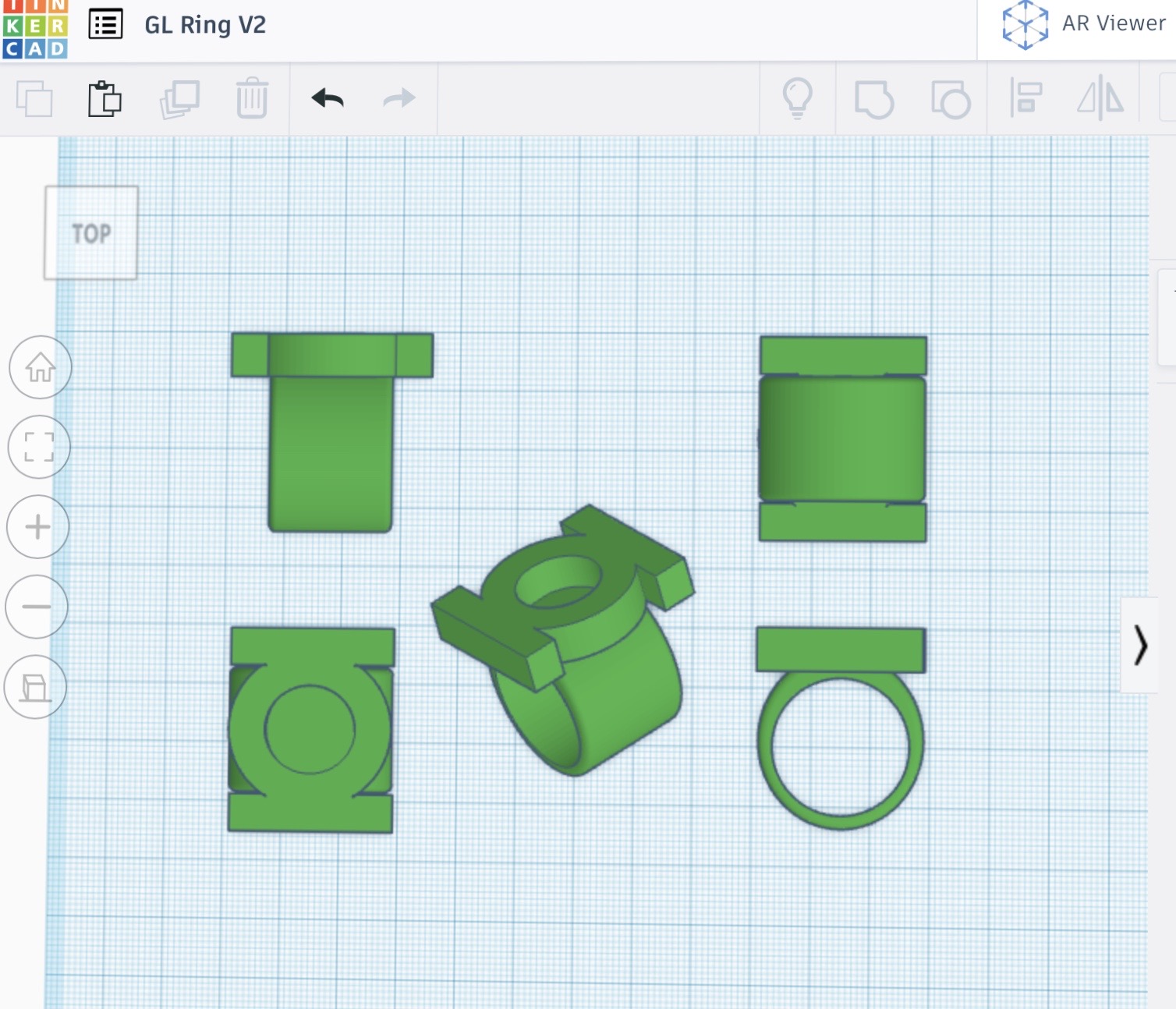Image resolution: width=1176 pixels, height=1009 pixels.
Task: Click the Copy tool icon
Action: (x=34, y=99)
